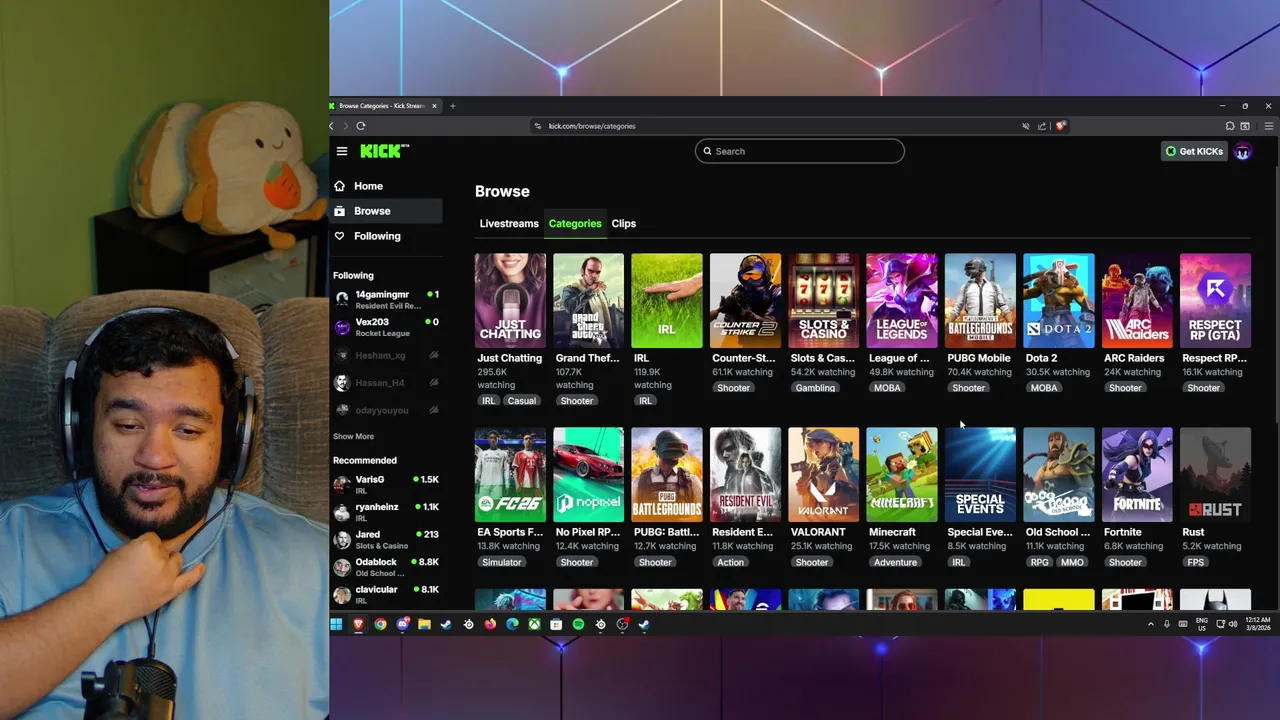Viewport: 1280px width, 720px height.
Task: Click the Simulator tag under EA Sports FC
Action: click(x=502, y=562)
